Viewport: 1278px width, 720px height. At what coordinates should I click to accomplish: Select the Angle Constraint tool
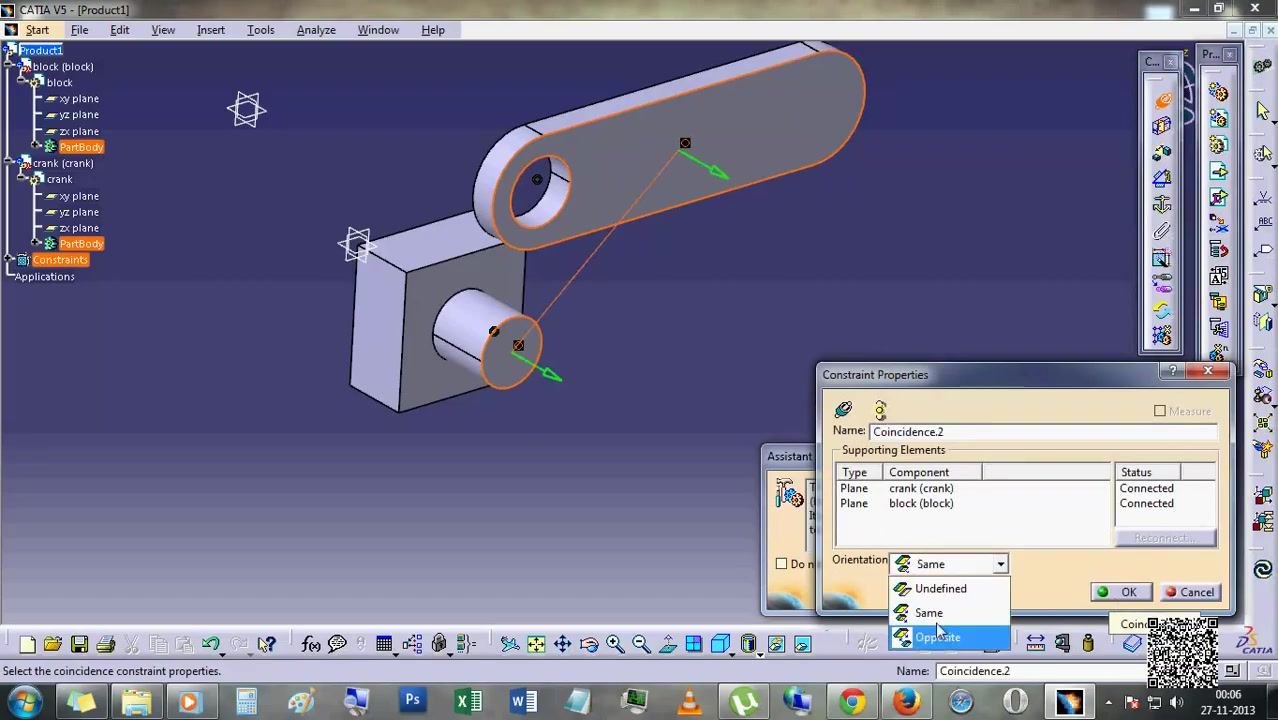pyautogui.click(x=1162, y=179)
